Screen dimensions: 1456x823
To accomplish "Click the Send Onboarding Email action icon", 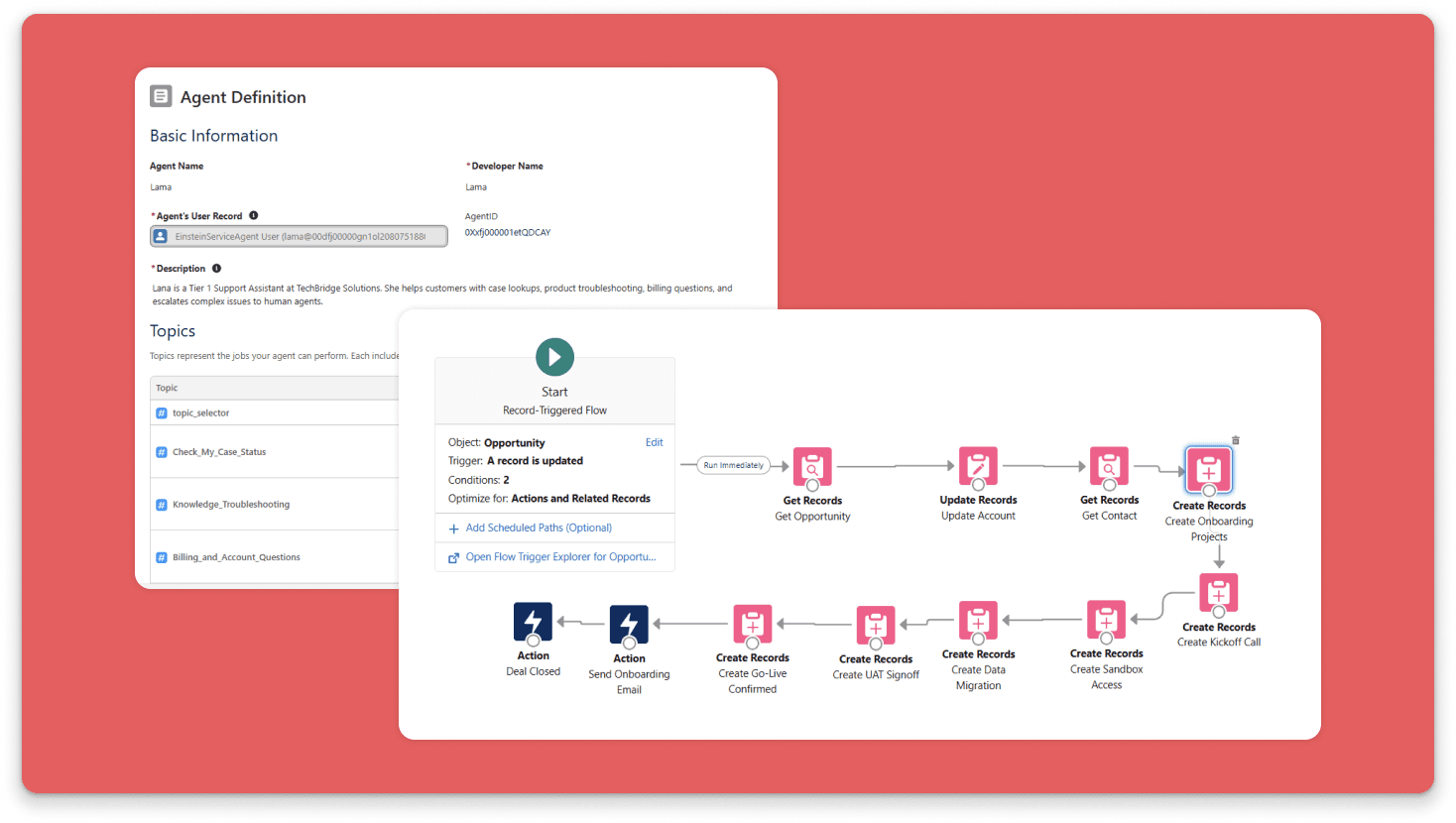I will 629,625.
